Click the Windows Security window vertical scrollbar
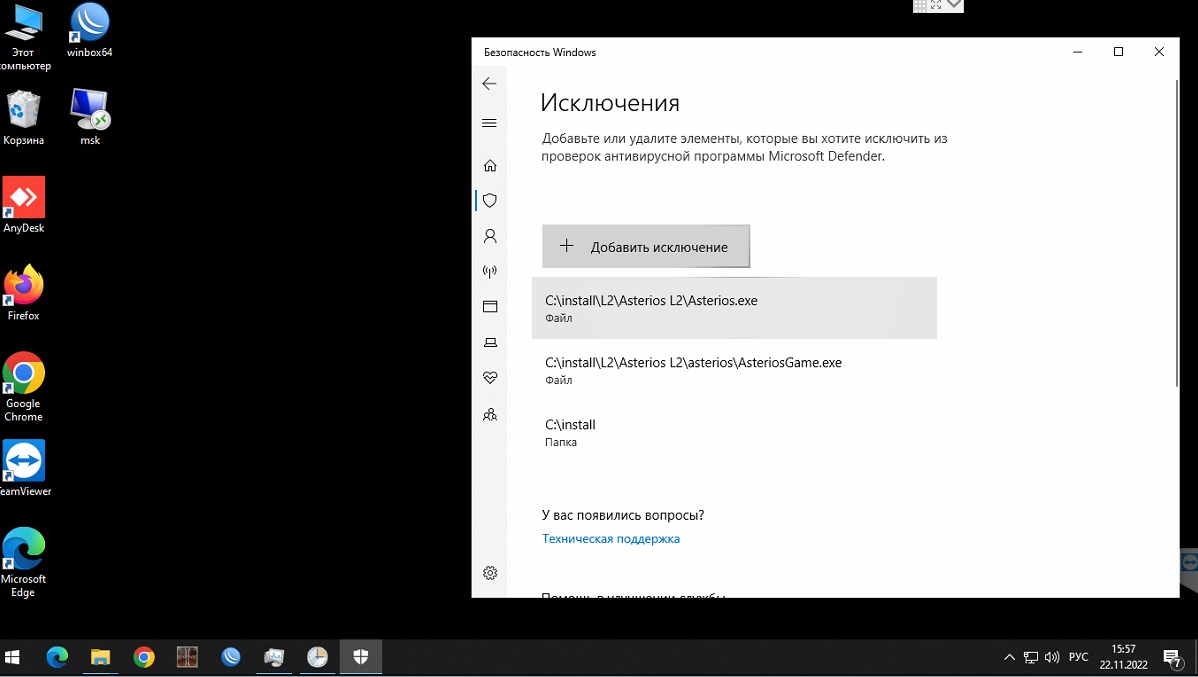The height and width of the screenshot is (677, 1198). coord(1177,233)
